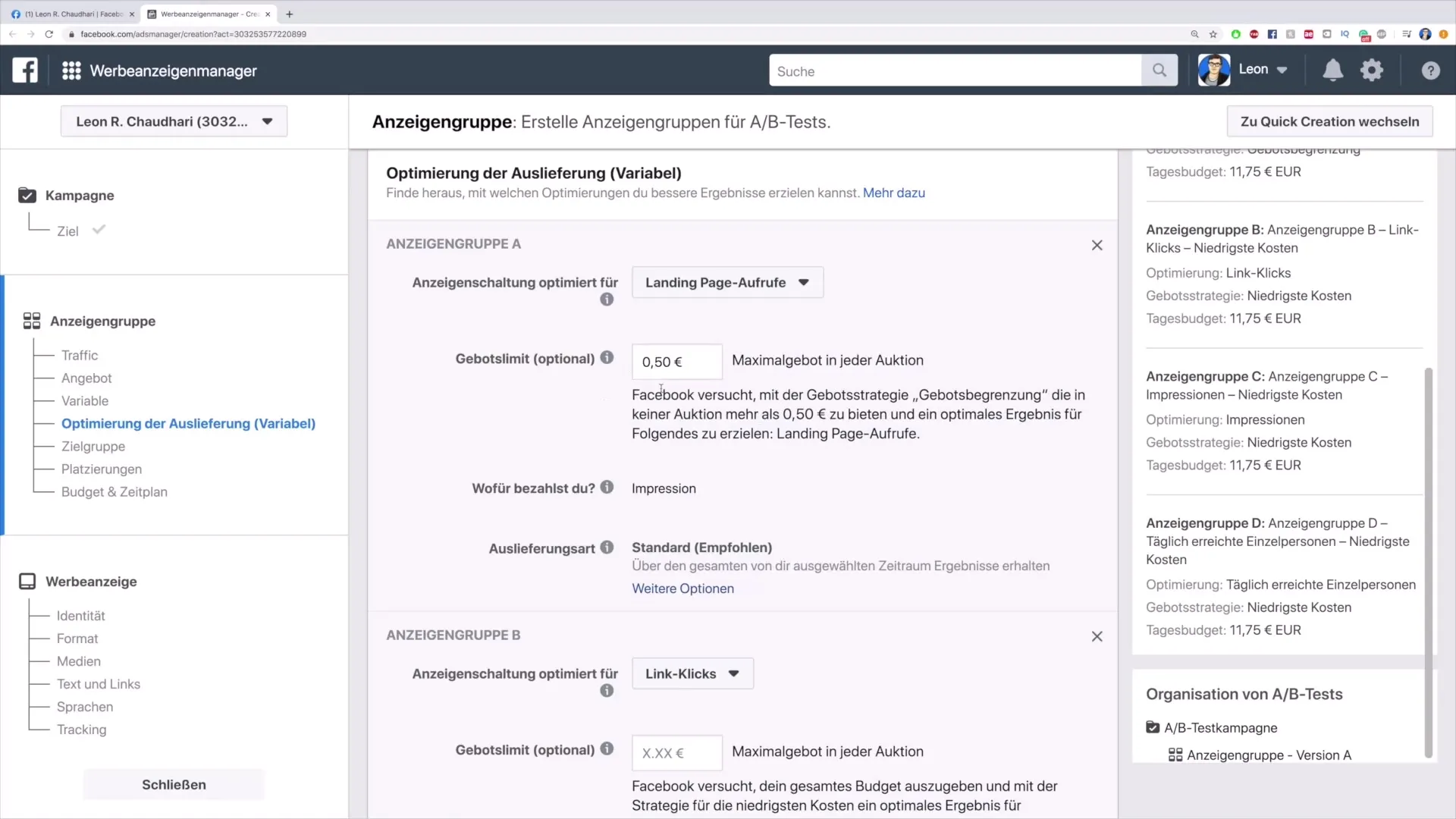Toggle the Kampagne checkbox
This screenshot has height=819, width=1456.
coord(27,195)
